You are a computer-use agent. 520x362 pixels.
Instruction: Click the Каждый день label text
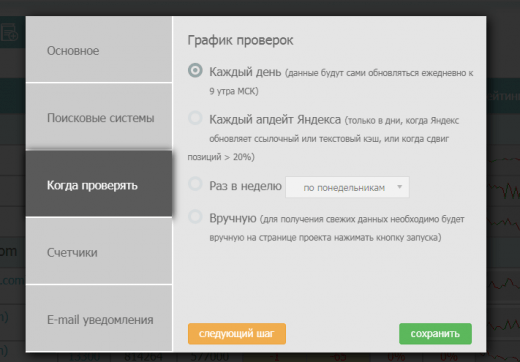(x=245, y=72)
